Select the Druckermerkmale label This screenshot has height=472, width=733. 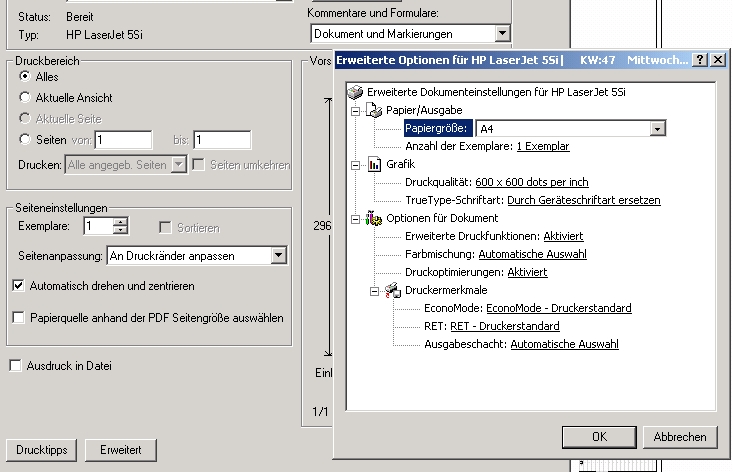coord(446,290)
